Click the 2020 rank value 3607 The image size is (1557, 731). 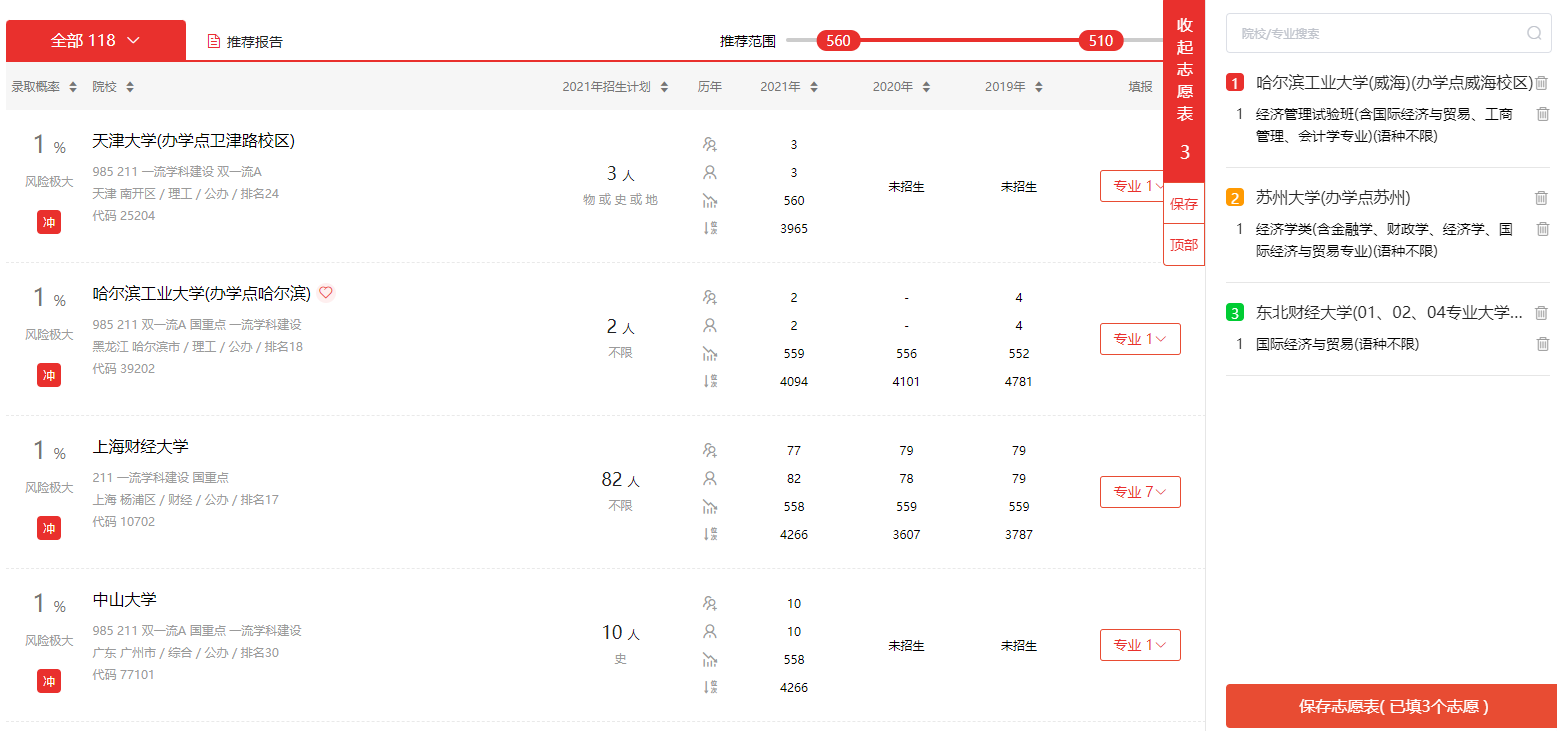click(x=906, y=535)
